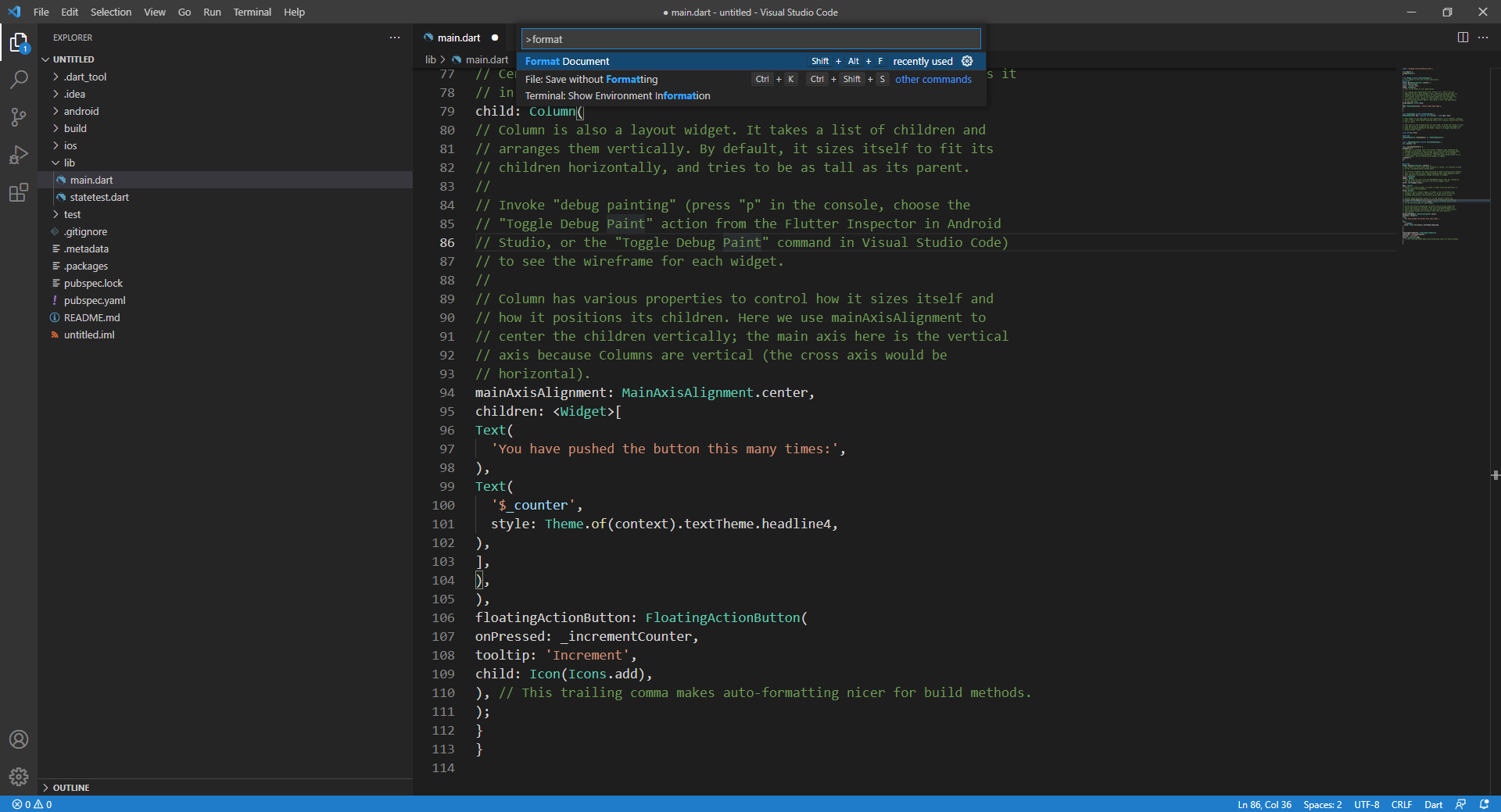Image resolution: width=1501 pixels, height=812 pixels.
Task: Change line endings via CRLF
Action: point(1402,804)
